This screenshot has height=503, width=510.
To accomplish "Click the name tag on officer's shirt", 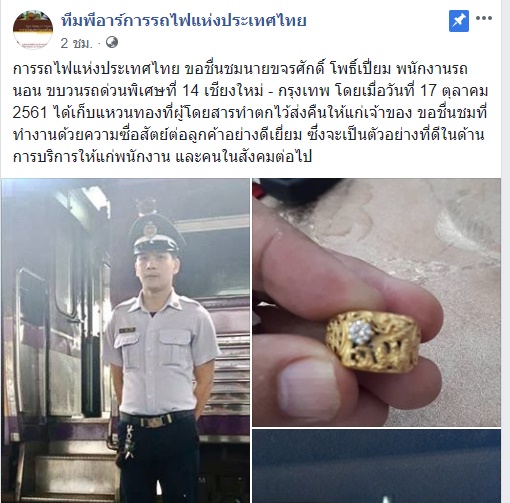I will (127, 330).
